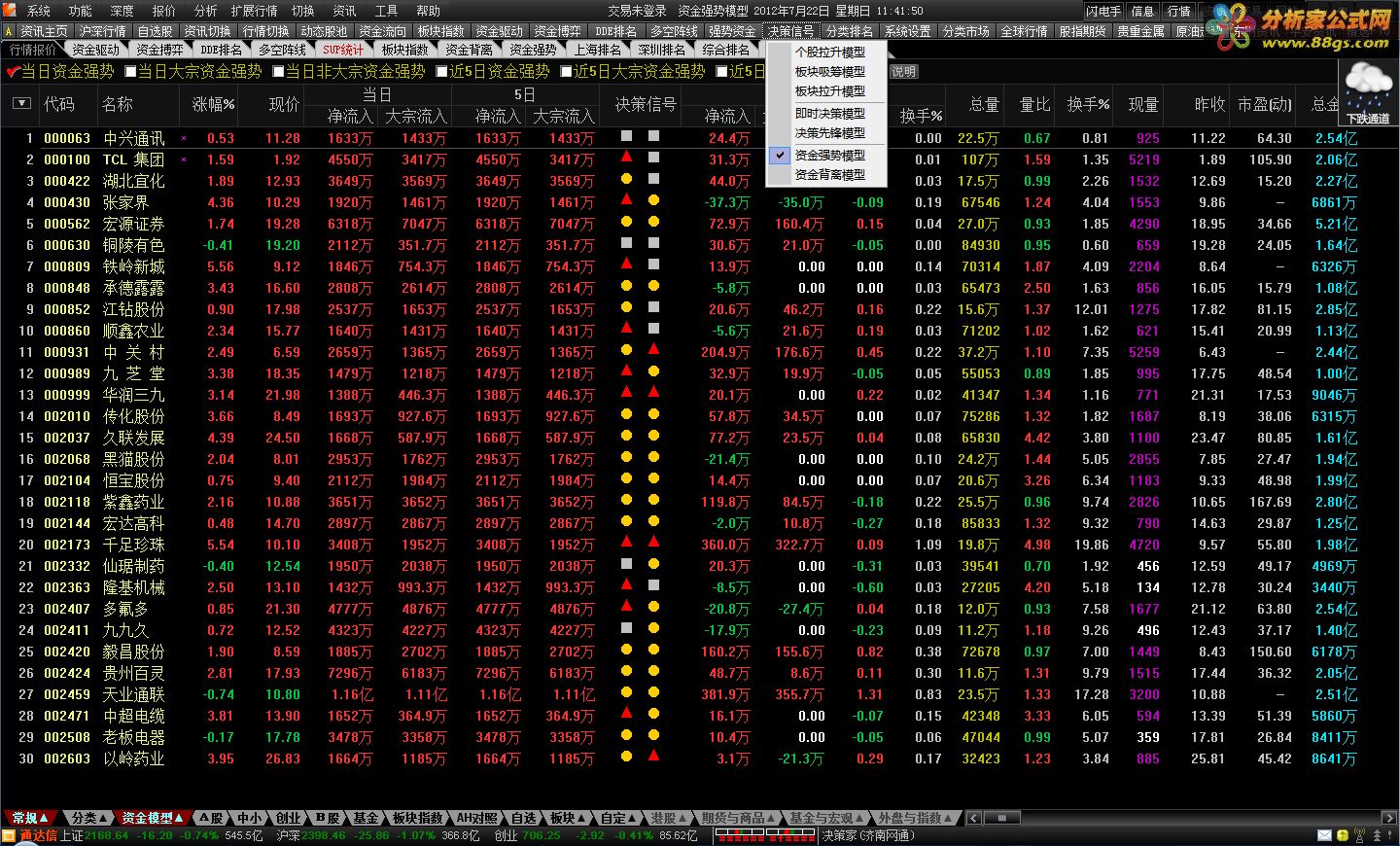Screen dimensions: 1400x846
Task: Select 资金背离模型 from the dropdown
Action: point(828,175)
